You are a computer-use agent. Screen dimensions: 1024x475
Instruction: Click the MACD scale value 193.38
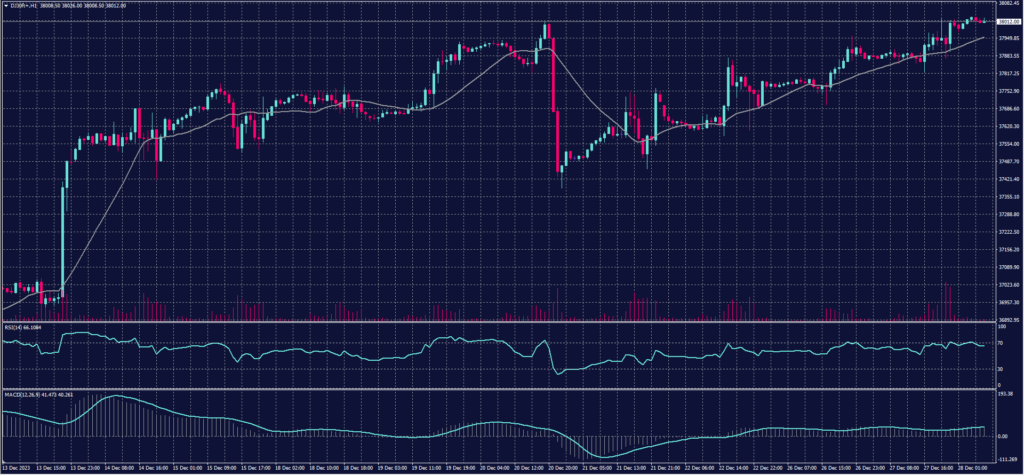tap(1002, 393)
